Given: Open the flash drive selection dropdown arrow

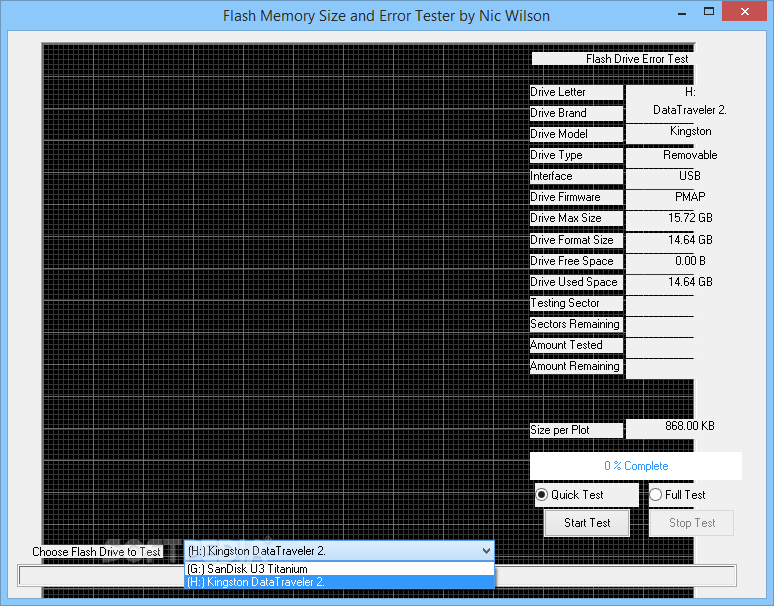Looking at the screenshot, I should click(486, 551).
